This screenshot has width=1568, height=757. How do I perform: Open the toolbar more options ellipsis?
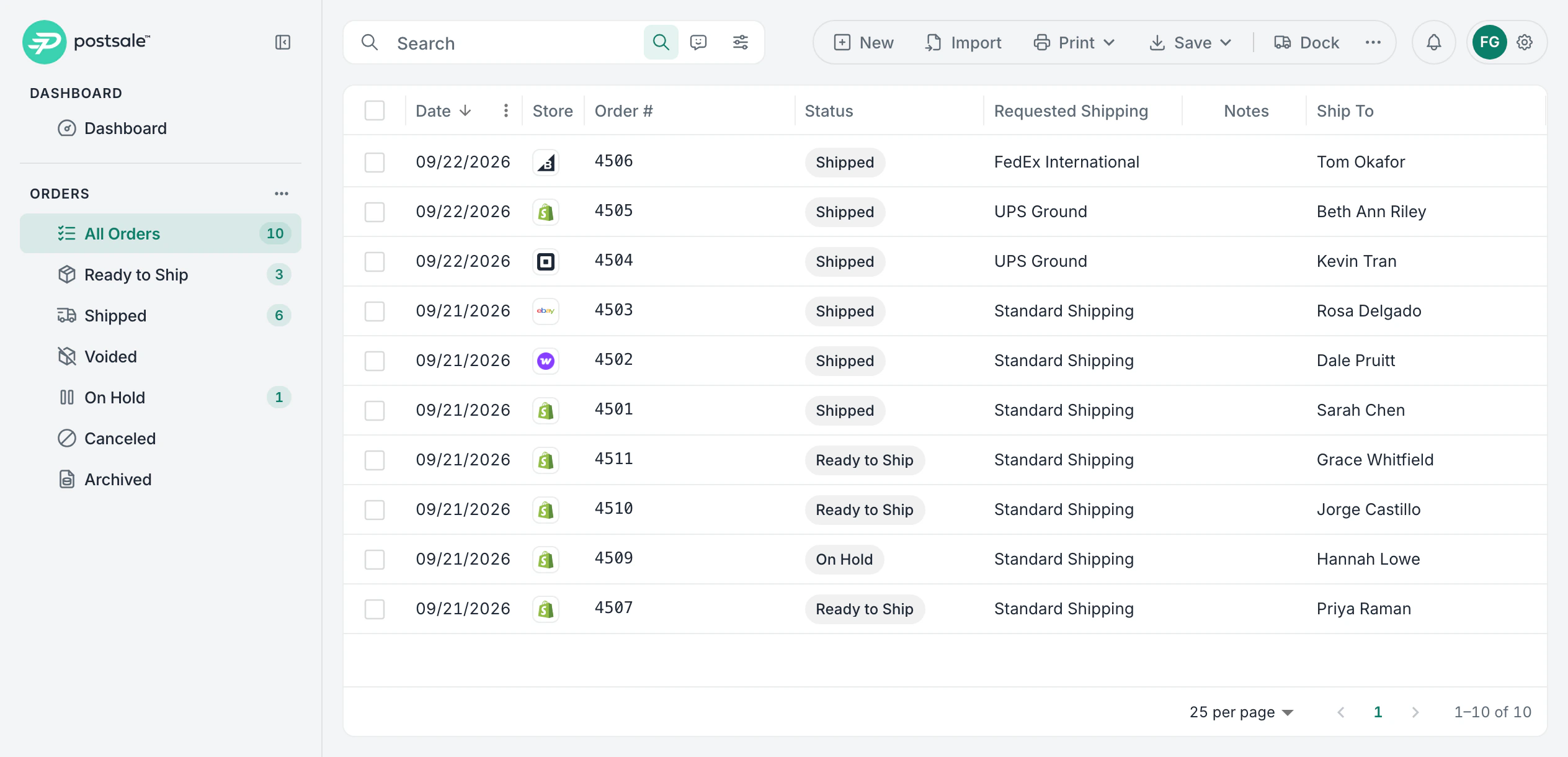coord(1373,42)
